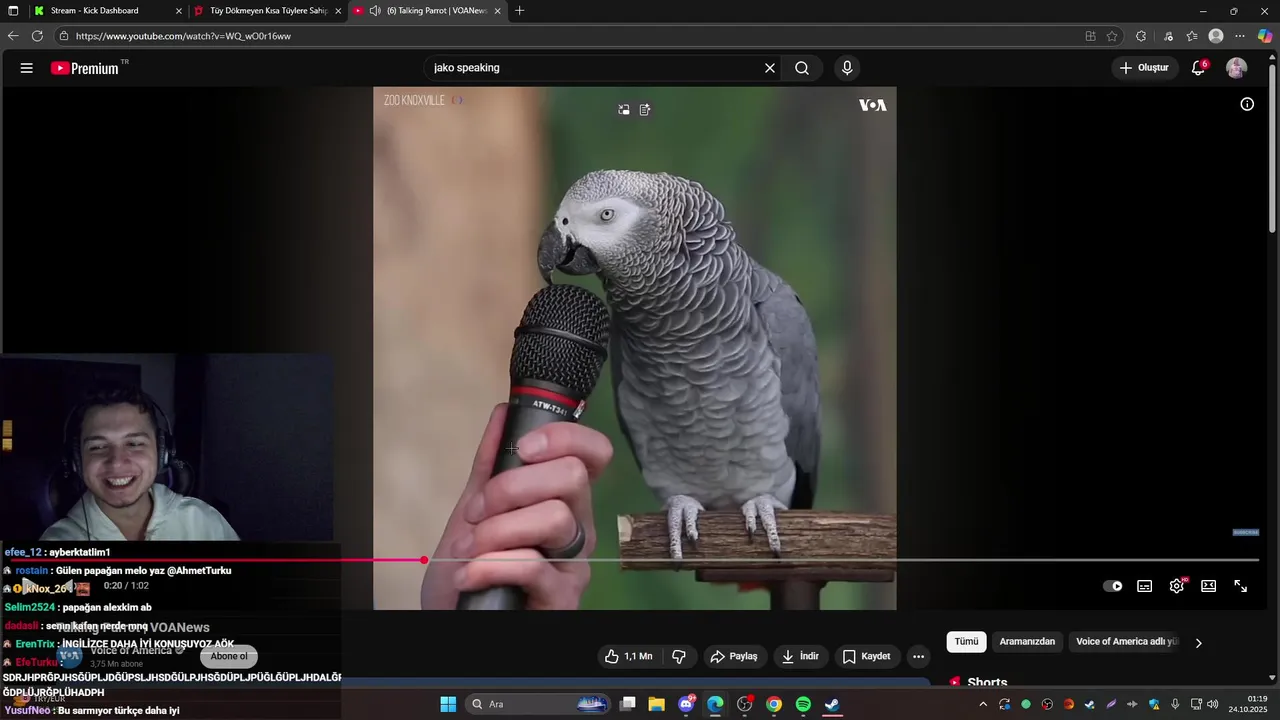Dislike the Talking Parrot video
Image resolution: width=1280 pixels, height=720 pixels.
(x=679, y=656)
